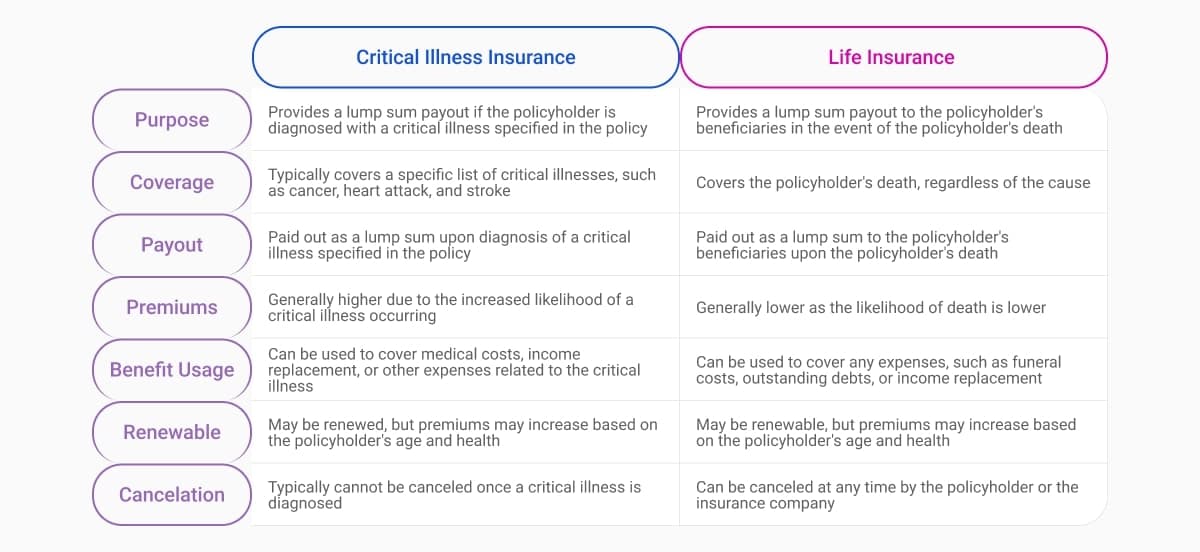Image resolution: width=1200 pixels, height=552 pixels.
Task: Click 'May be renewed' critical illness text
Action: click(x=462, y=432)
